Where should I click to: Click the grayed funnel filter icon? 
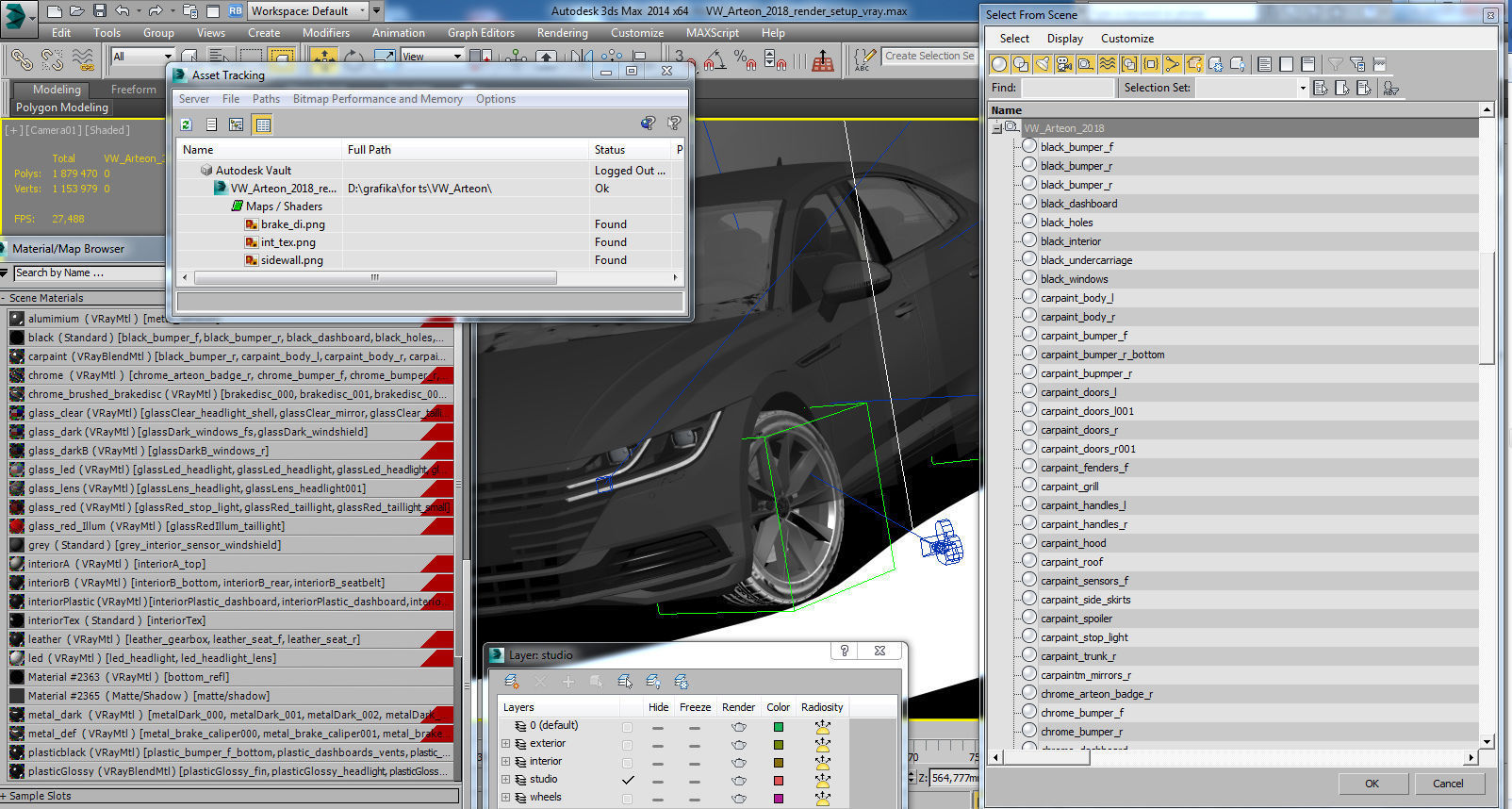tap(1336, 64)
